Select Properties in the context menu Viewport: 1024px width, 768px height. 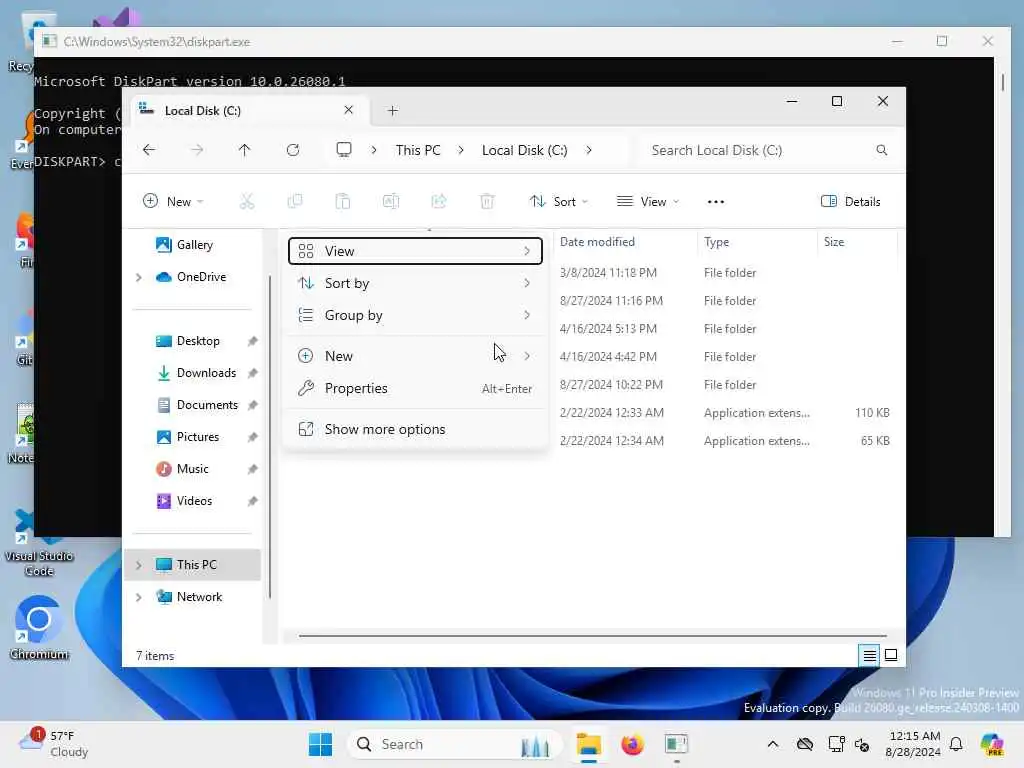(x=415, y=389)
